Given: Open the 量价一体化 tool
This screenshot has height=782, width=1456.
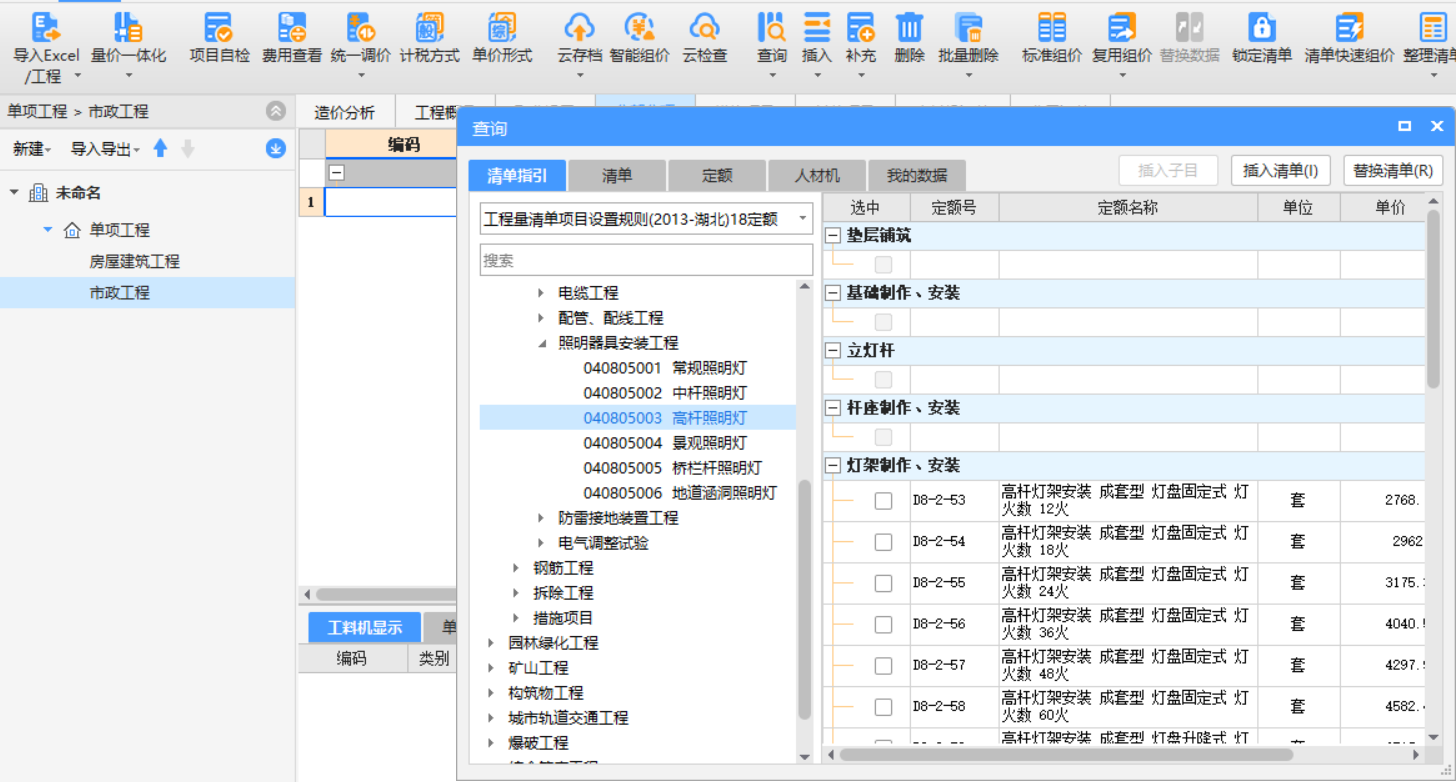Looking at the screenshot, I should (128, 27).
